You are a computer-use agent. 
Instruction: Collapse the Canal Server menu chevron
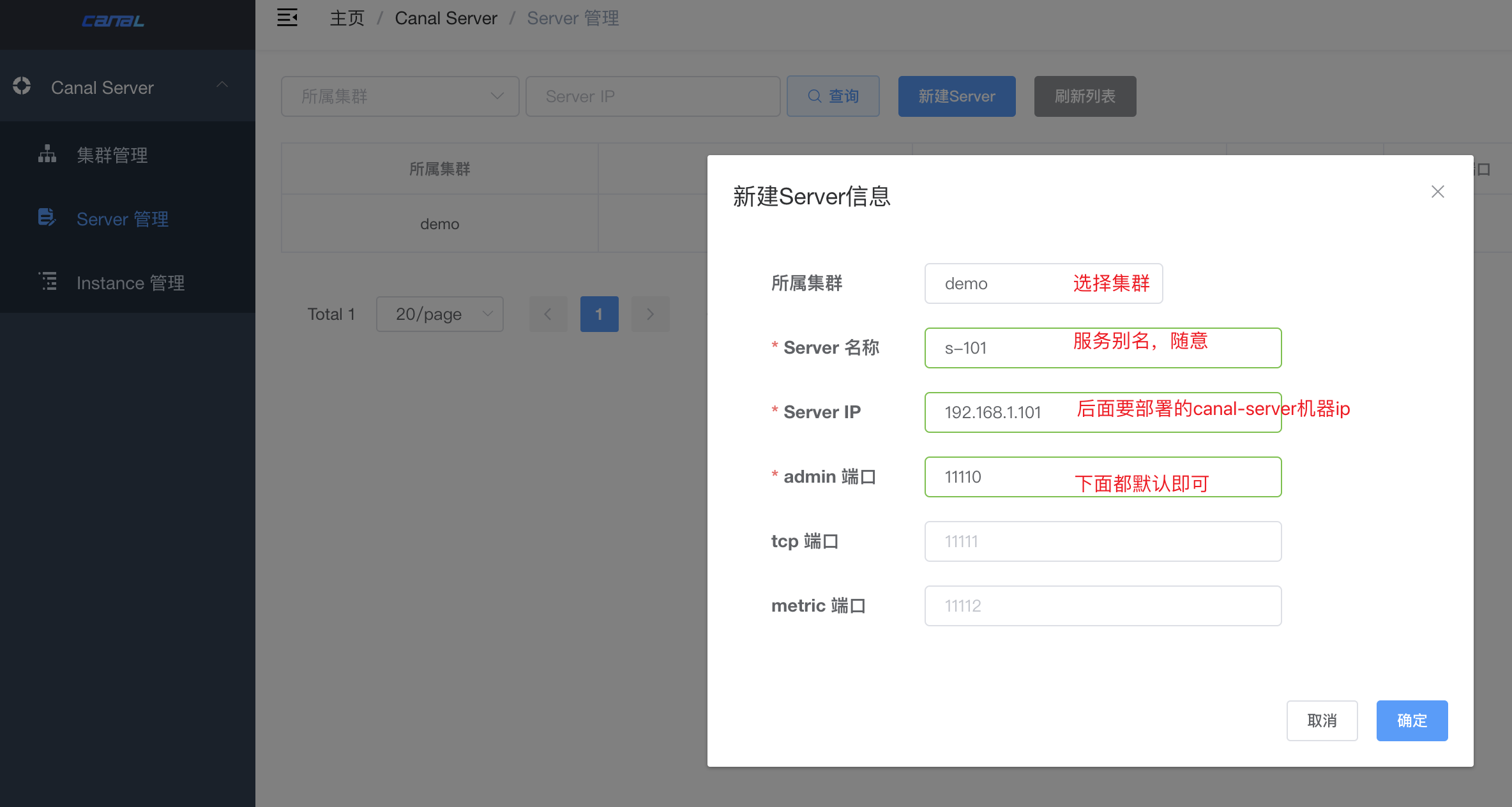coord(222,85)
